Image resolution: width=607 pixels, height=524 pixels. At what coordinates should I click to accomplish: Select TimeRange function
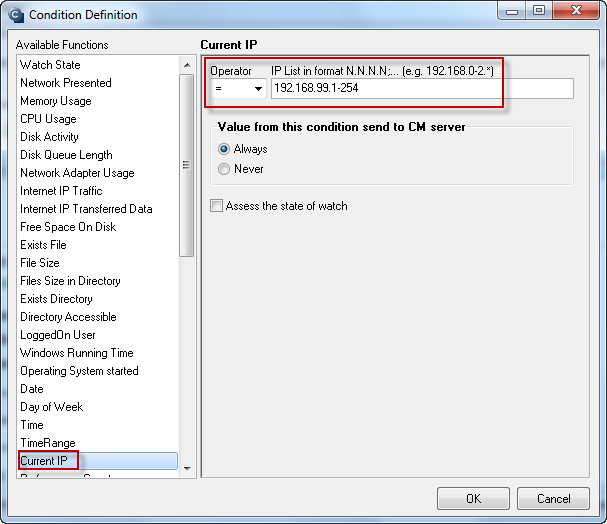pos(98,443)
